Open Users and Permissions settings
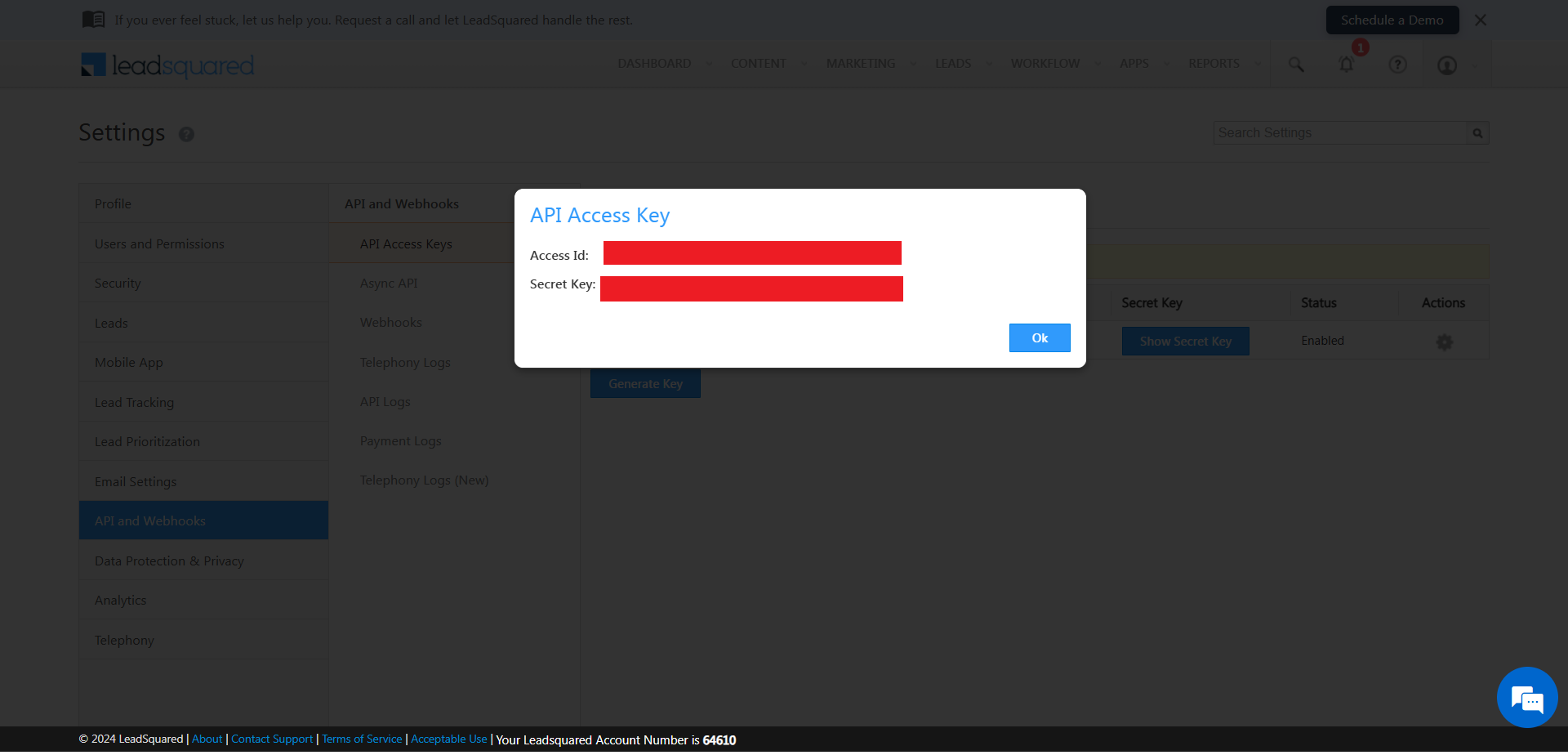The height and width of the screenshot is (755, 1568). (x=203, y=244)
